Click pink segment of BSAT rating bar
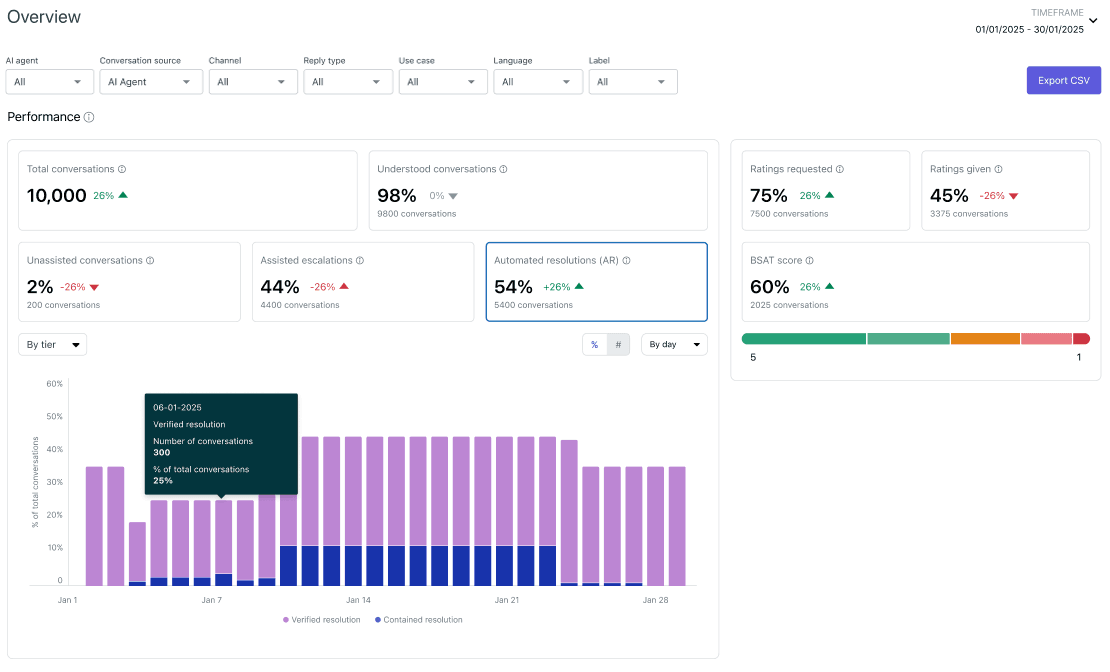The height and width of the screenshot is (672, 1110). [1046, 339]
